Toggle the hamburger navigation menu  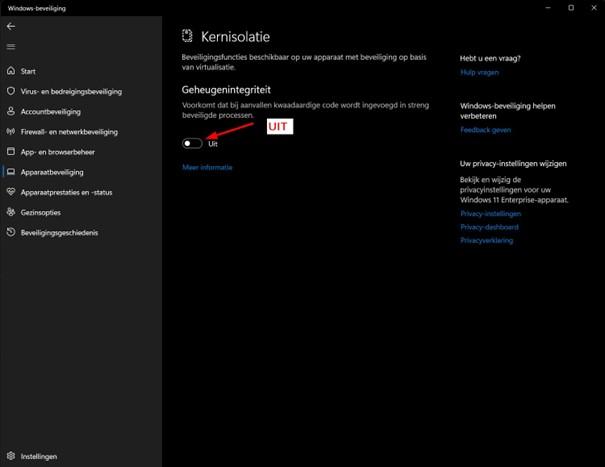tap(11, 47)
